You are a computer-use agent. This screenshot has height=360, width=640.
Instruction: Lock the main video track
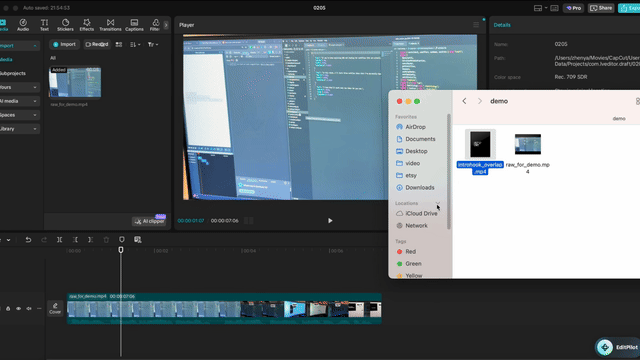(8, 309)
